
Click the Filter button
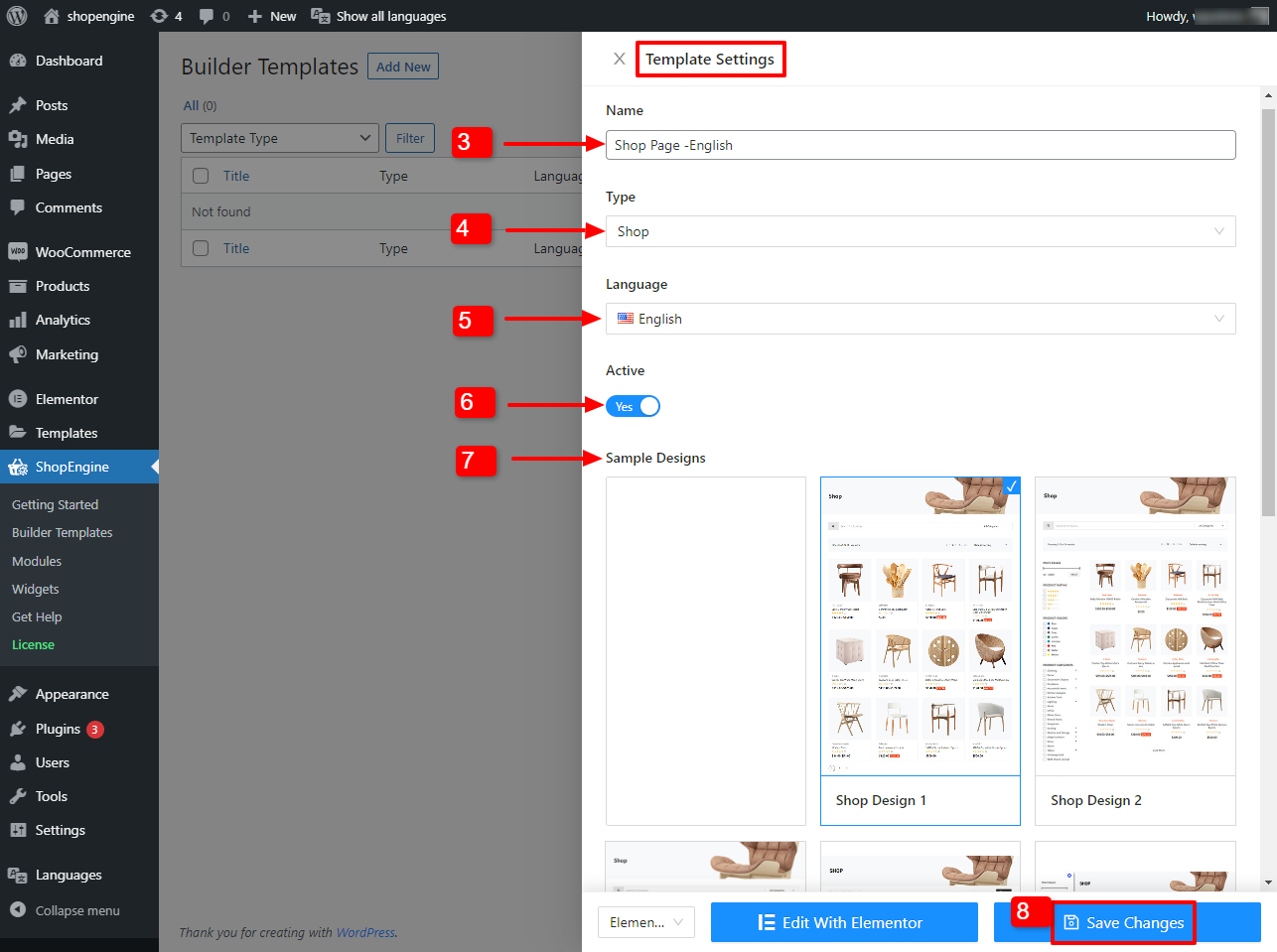click(x=410, y=138)
